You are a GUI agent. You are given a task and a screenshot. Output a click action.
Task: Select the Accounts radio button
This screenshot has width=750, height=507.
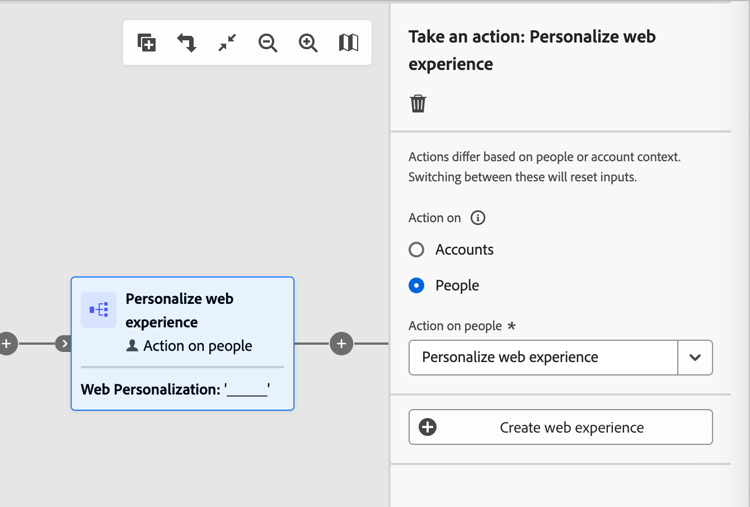417,250
